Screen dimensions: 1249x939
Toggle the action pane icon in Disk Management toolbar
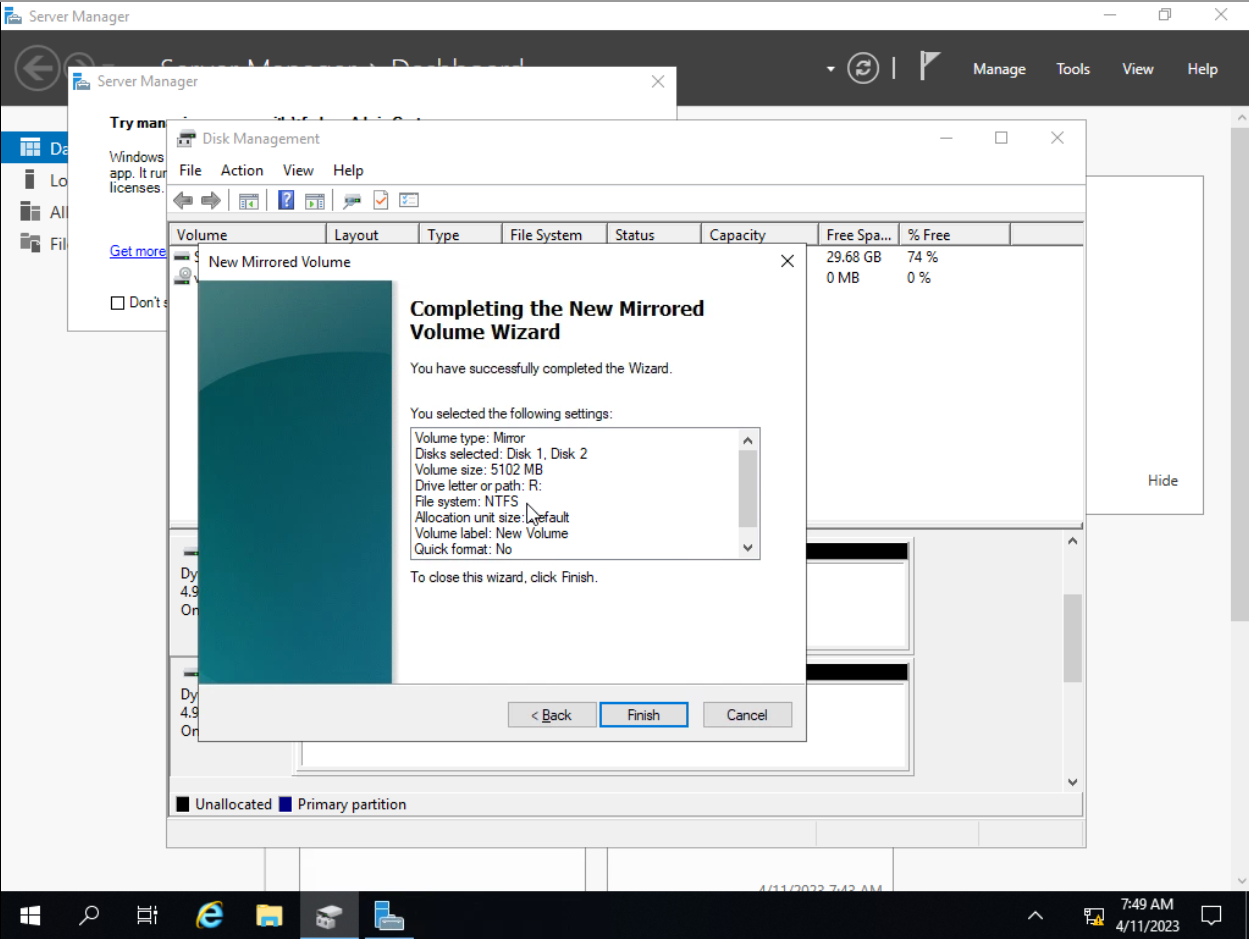[x=315, y=200]
